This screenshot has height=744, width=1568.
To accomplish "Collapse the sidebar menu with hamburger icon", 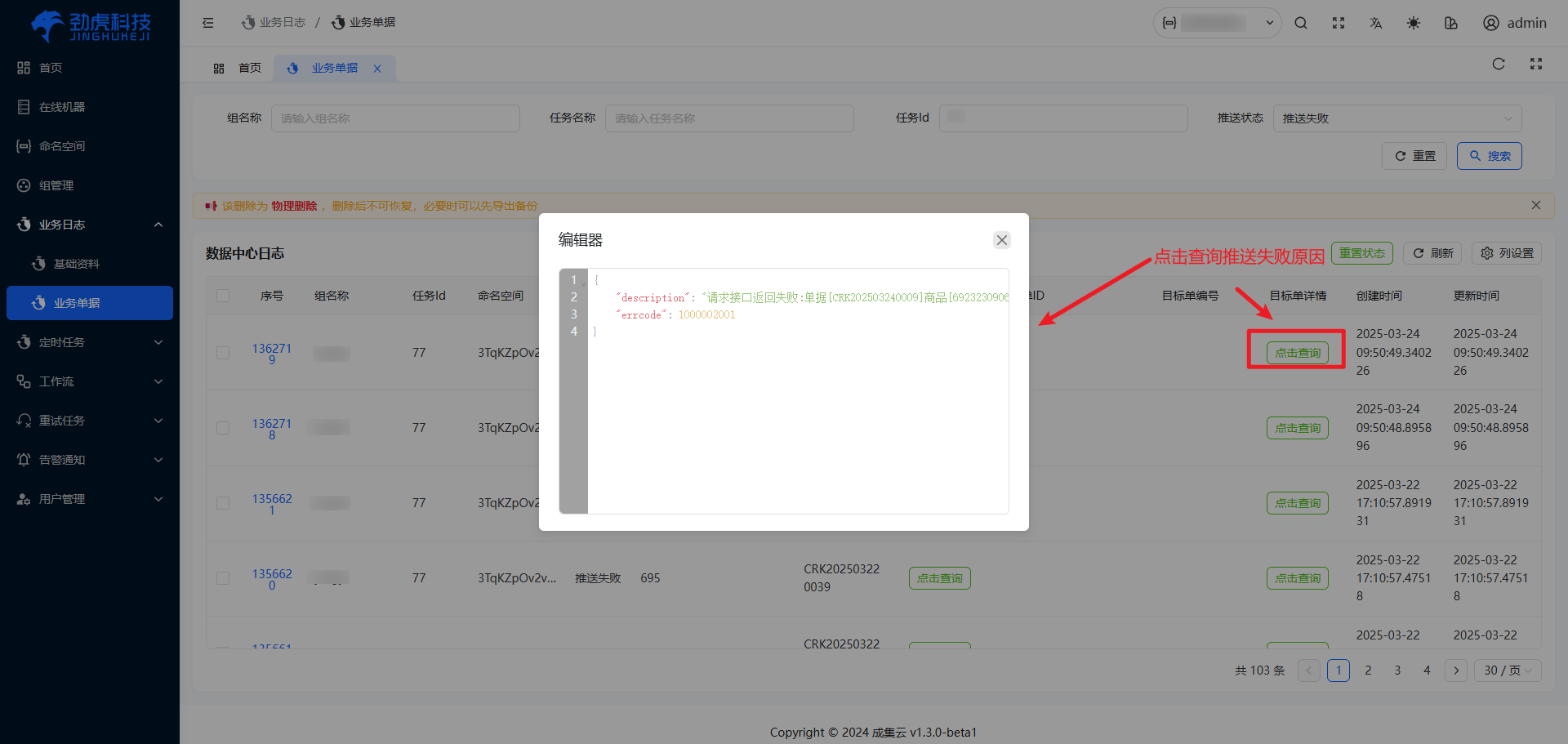I will (208, 23).
